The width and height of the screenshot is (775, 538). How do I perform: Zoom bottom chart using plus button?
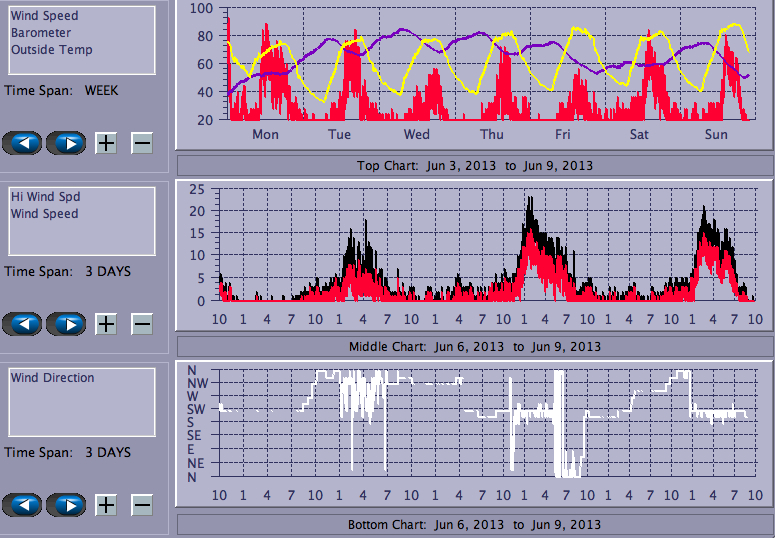106,505
